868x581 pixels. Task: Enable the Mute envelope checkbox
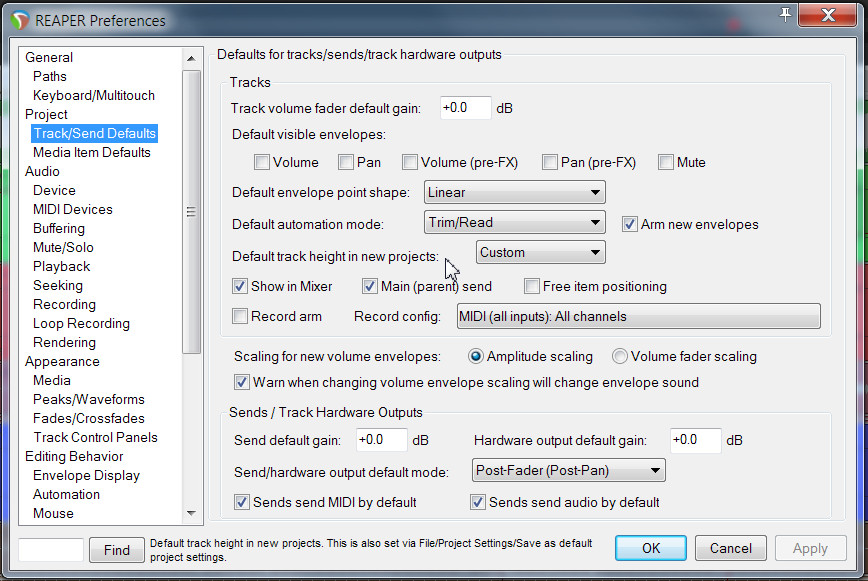click(666, 162)
